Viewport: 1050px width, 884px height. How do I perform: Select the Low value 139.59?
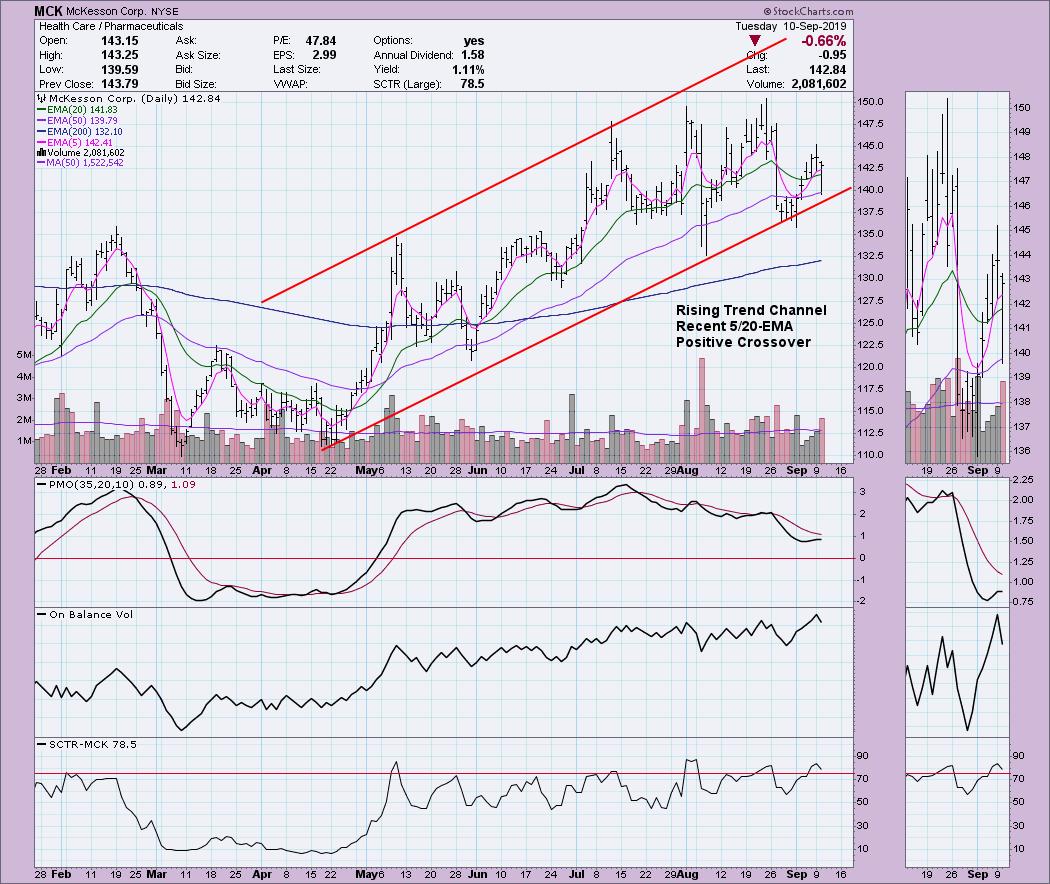pos(120,70)
